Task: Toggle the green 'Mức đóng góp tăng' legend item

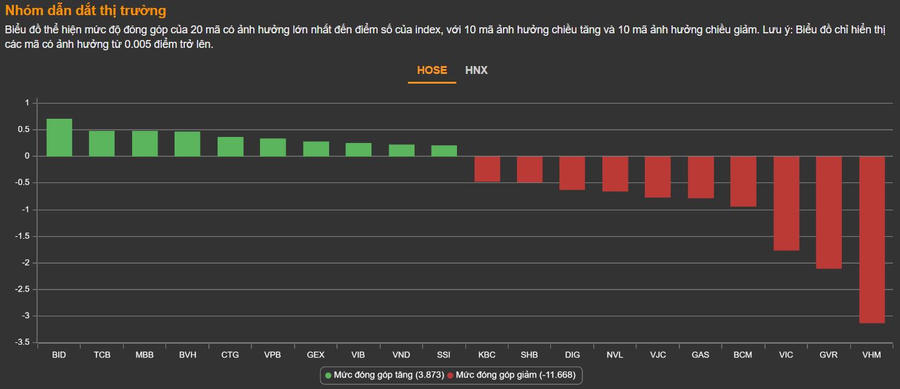Action: tap(385, 375)
